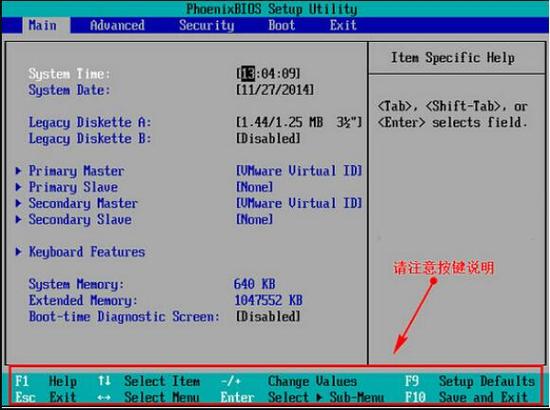Toggle Legacy Diskette B Disabled value
The image size is (550, 410).
point(269,138)
